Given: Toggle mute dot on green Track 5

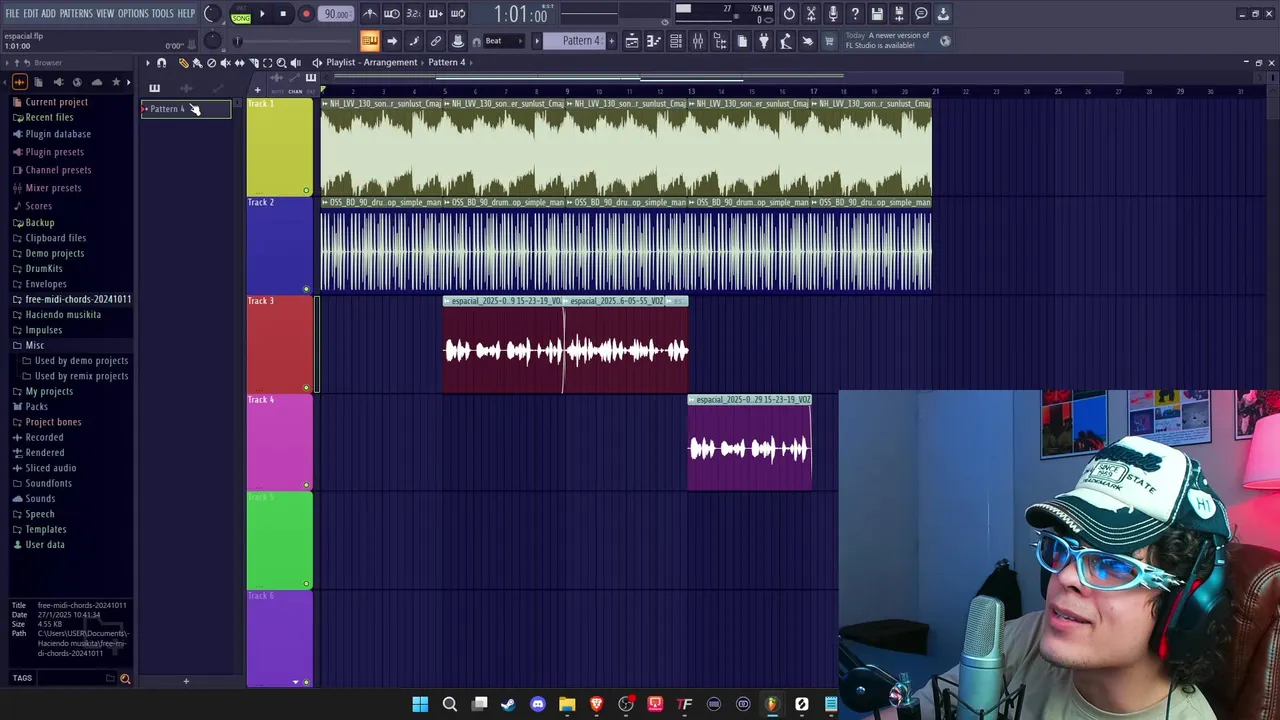Looking at the screenshot, I should click(307, 584).
